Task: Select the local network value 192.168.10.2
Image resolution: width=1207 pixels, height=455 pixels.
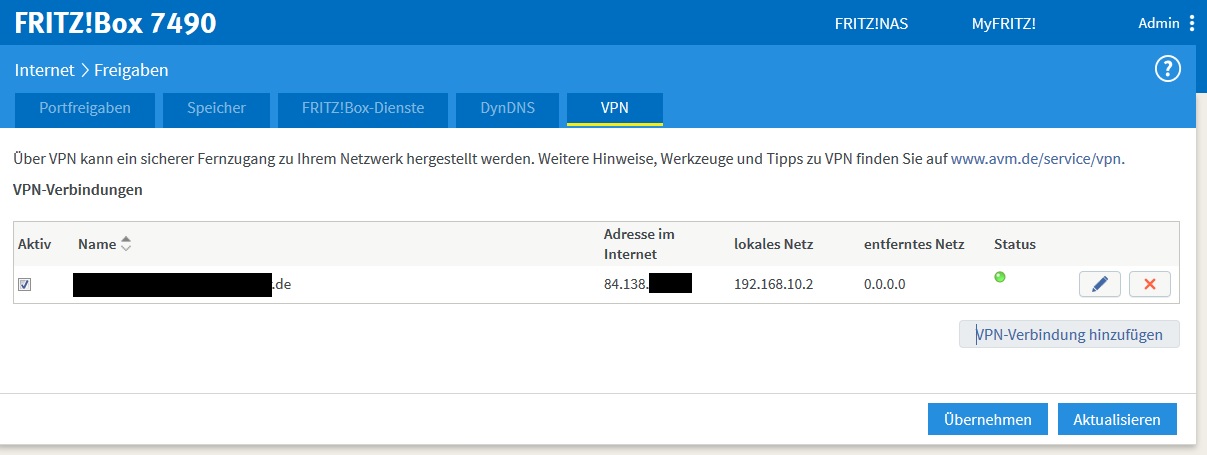Action: (774, 284)
